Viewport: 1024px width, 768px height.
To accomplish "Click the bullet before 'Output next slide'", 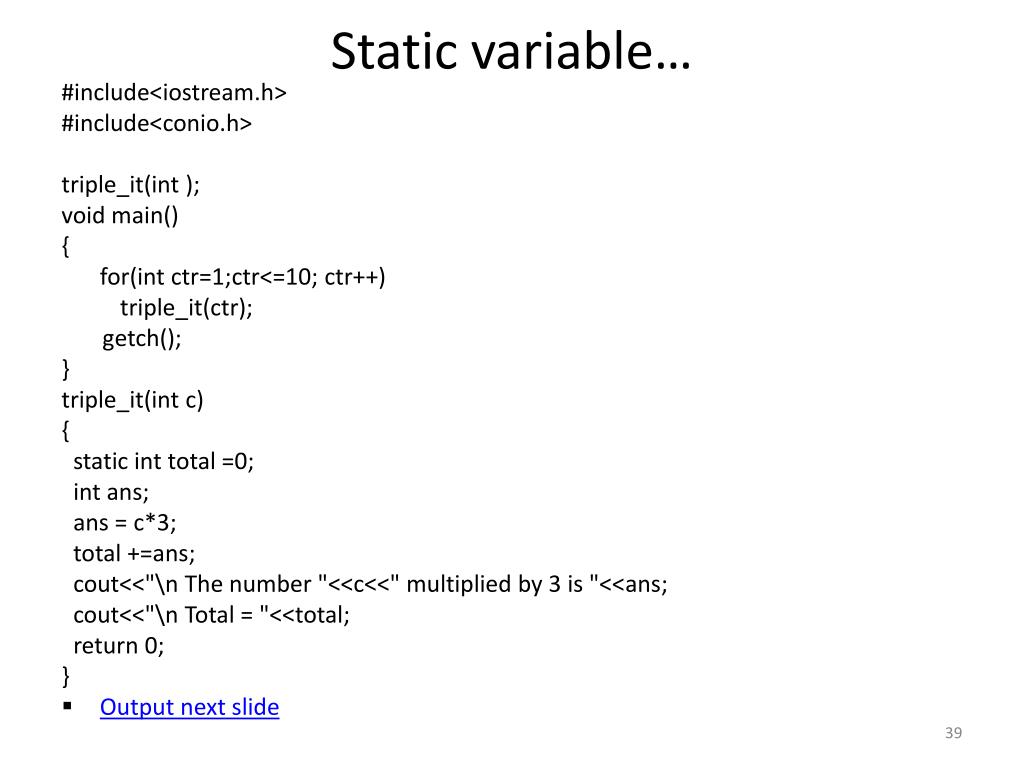I will click(67, 705).
